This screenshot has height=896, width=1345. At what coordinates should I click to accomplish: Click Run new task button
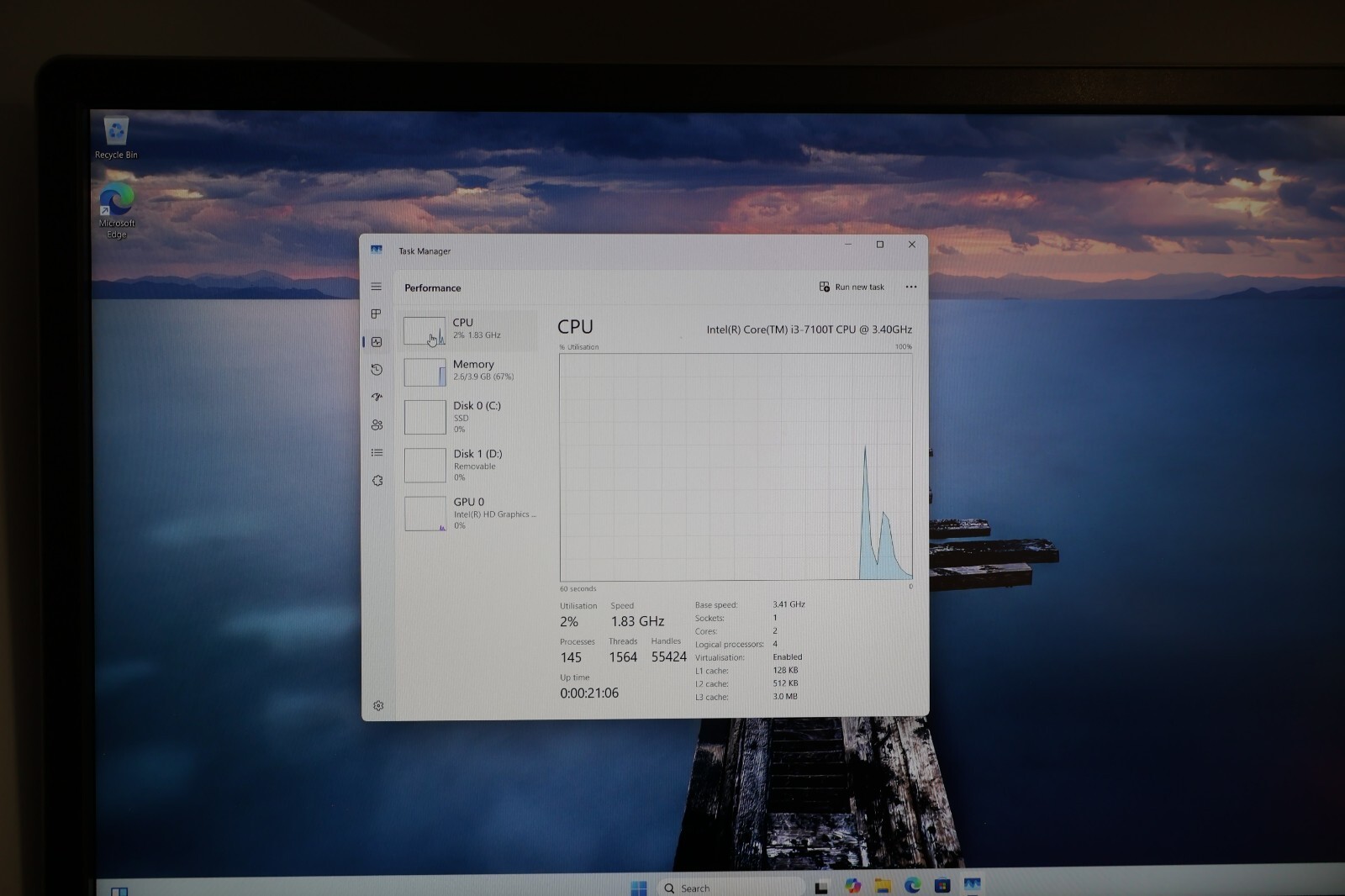(852, 287)
